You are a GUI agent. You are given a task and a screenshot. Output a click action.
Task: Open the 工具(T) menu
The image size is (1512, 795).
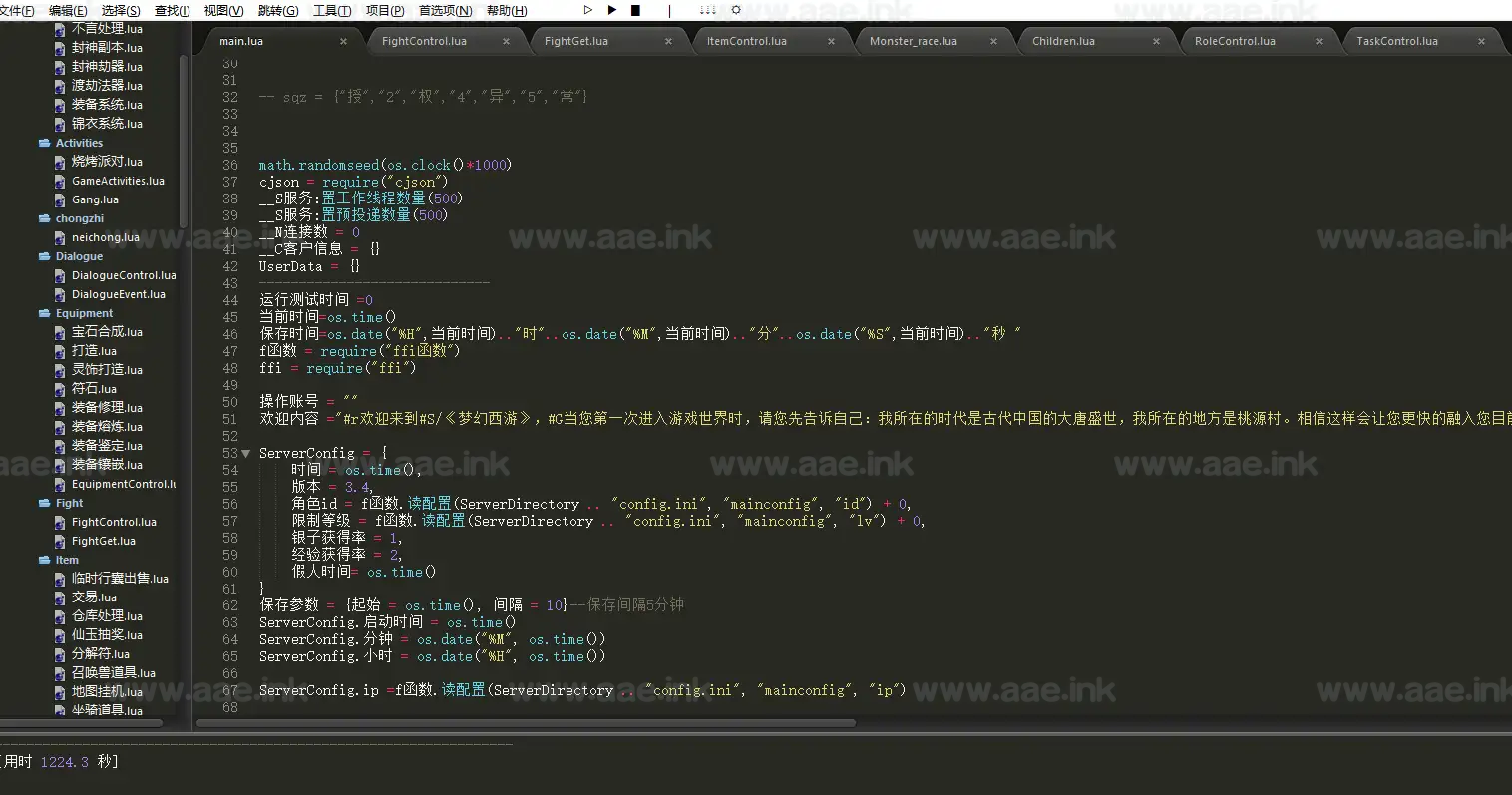click(x=332, y=11)
